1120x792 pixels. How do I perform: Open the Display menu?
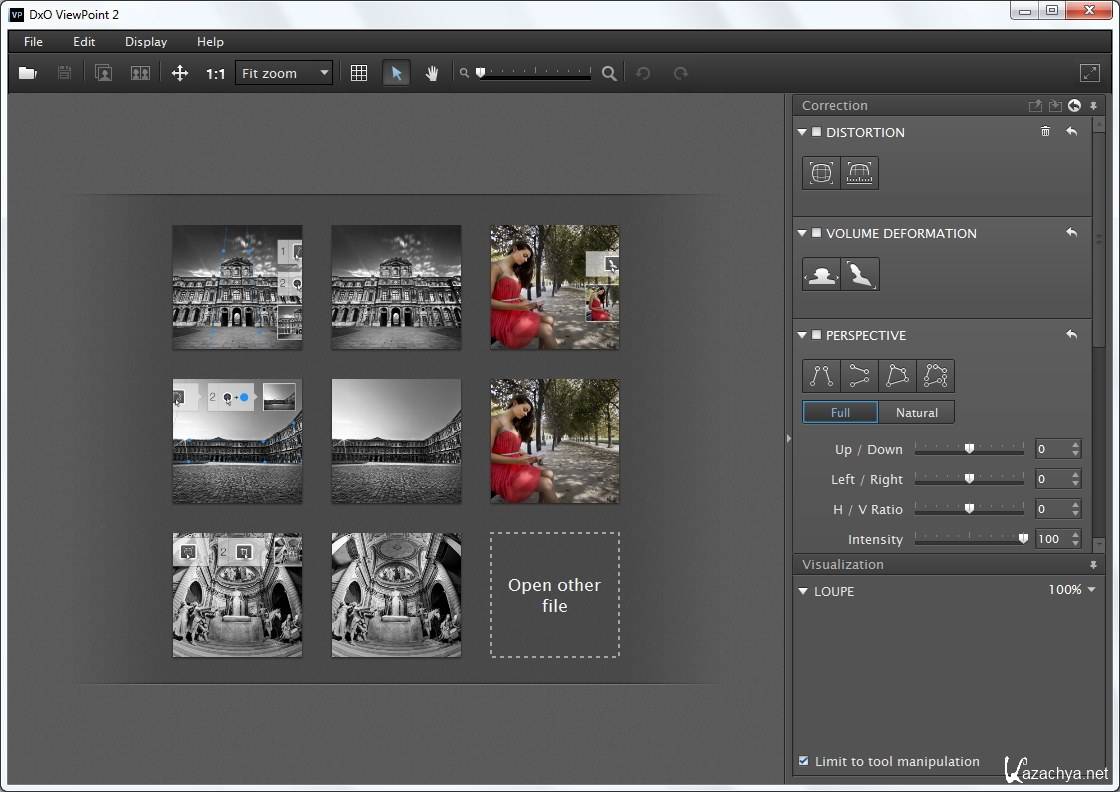click(x=146, y=42)
